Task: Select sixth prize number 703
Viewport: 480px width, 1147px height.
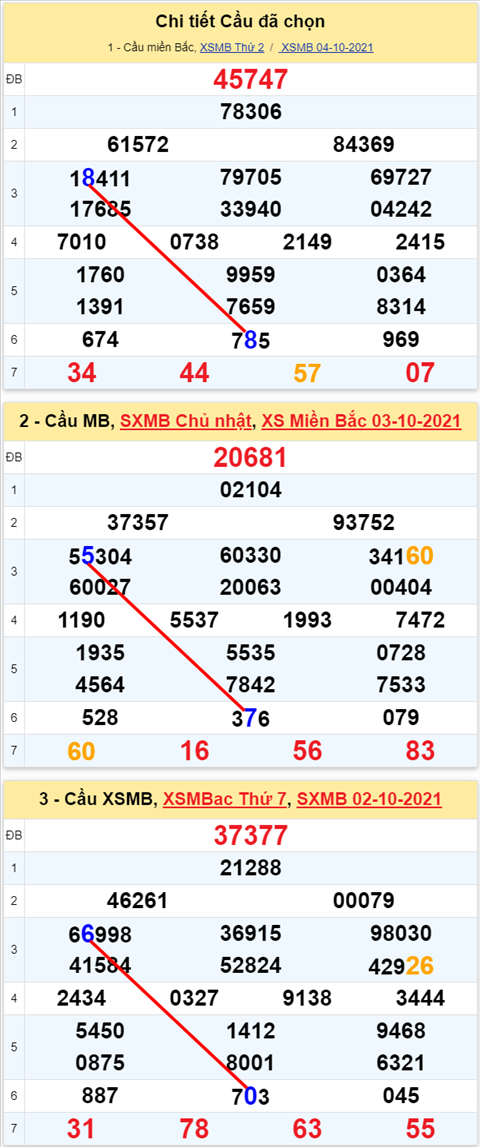Action: (250, 1096)
